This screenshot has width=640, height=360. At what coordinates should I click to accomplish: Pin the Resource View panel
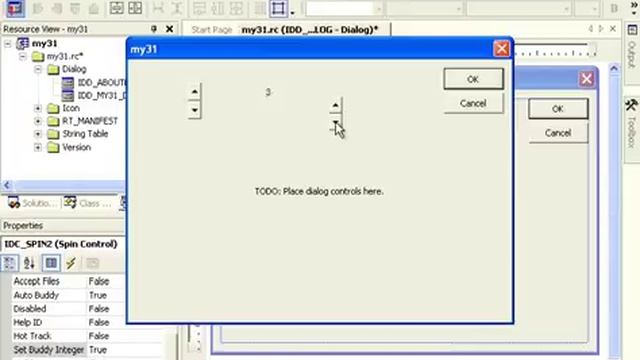(x=154, y=29)
